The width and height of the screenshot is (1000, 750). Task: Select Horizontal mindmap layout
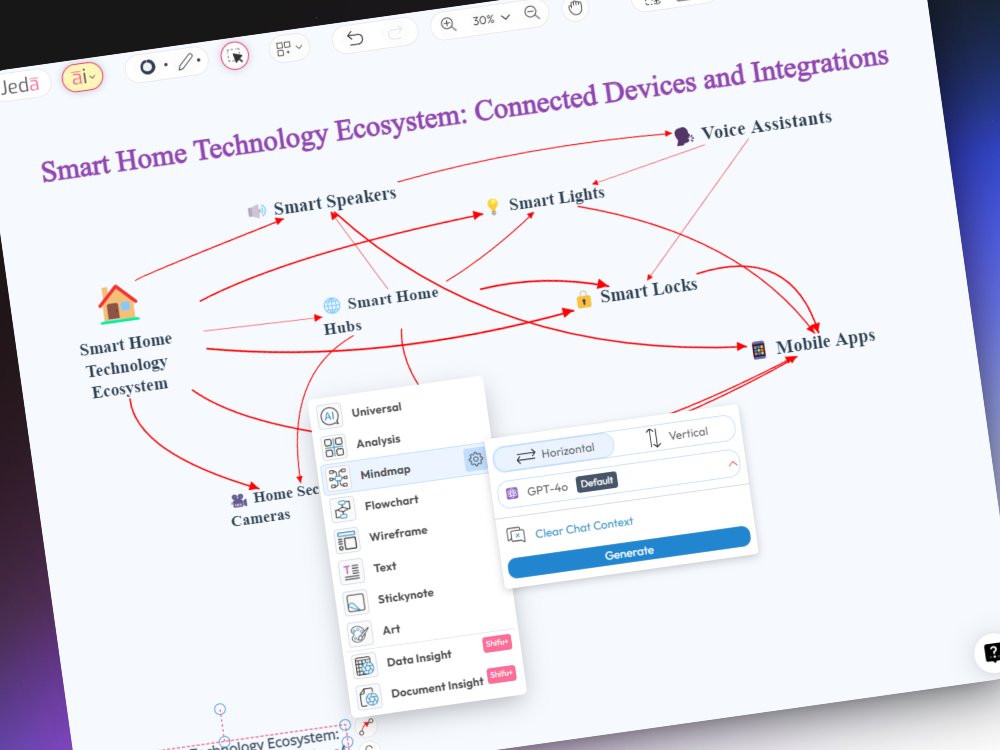(x=554, y=452)
